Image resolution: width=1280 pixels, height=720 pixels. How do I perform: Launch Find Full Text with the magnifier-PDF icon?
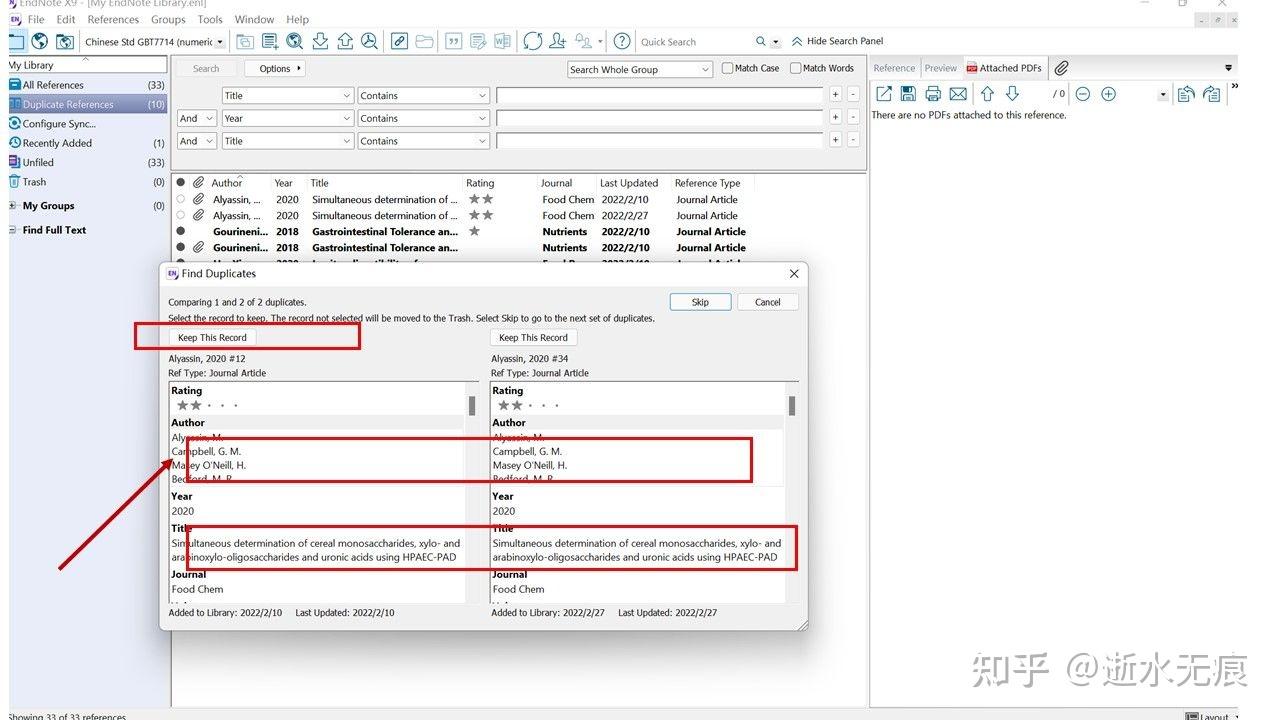click(x=369, y=41)
